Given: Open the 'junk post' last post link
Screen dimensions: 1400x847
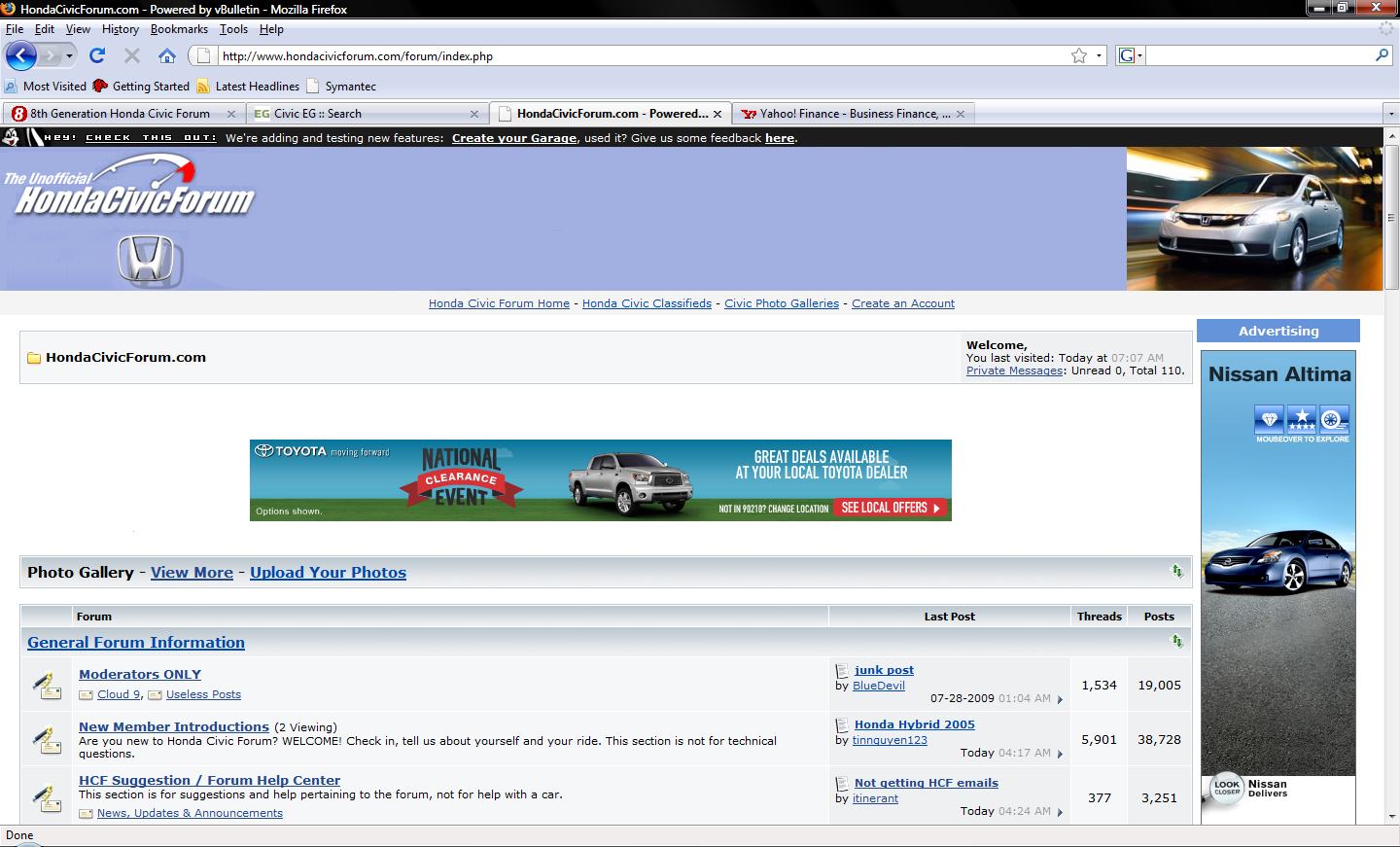Looking at the screenshot, I should click(x=884, y=670).
